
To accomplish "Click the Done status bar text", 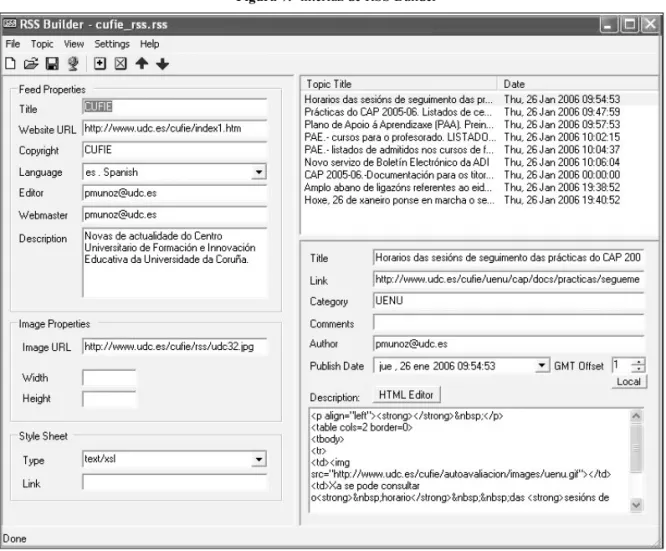I will (14, 539).
